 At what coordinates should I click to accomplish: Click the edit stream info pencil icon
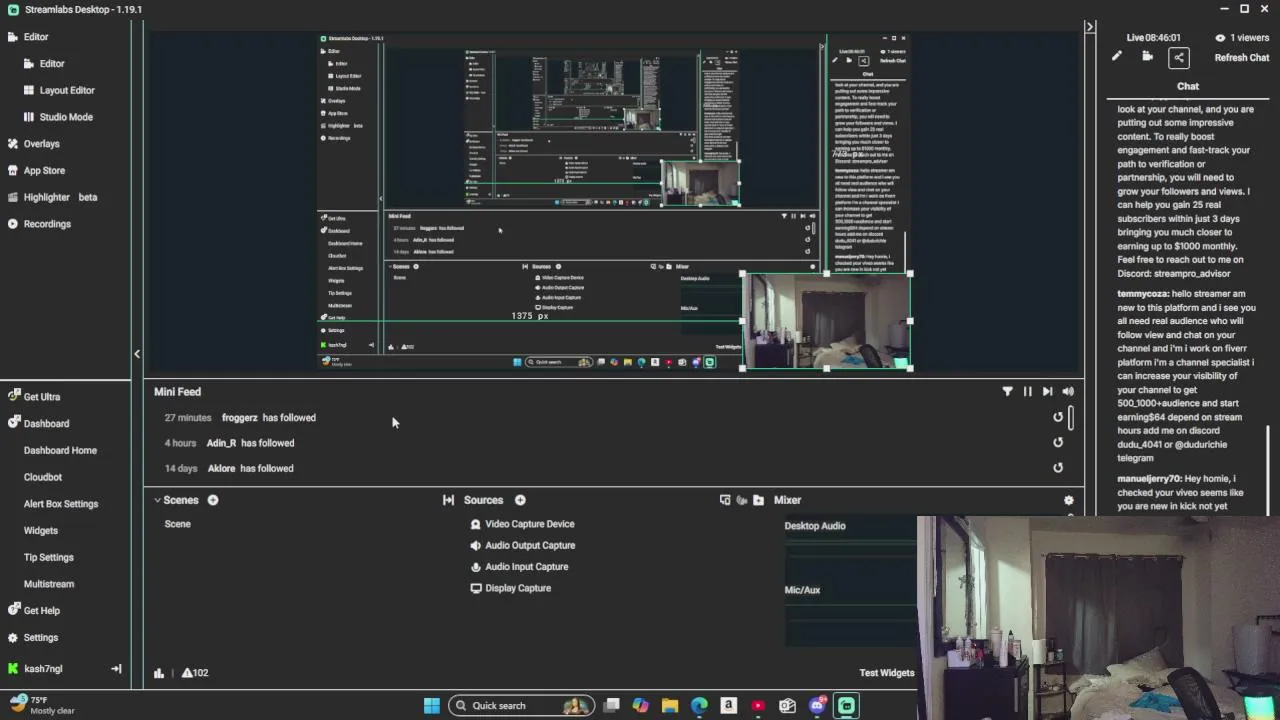(x=1117, y=57)
